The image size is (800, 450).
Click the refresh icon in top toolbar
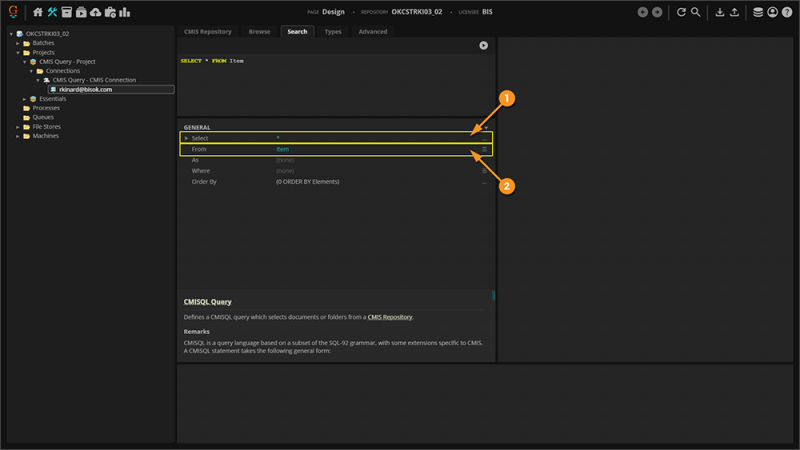[682, 12]
